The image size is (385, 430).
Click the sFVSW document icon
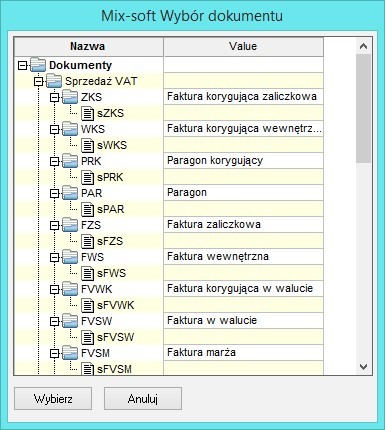click(x=88, y=337)
